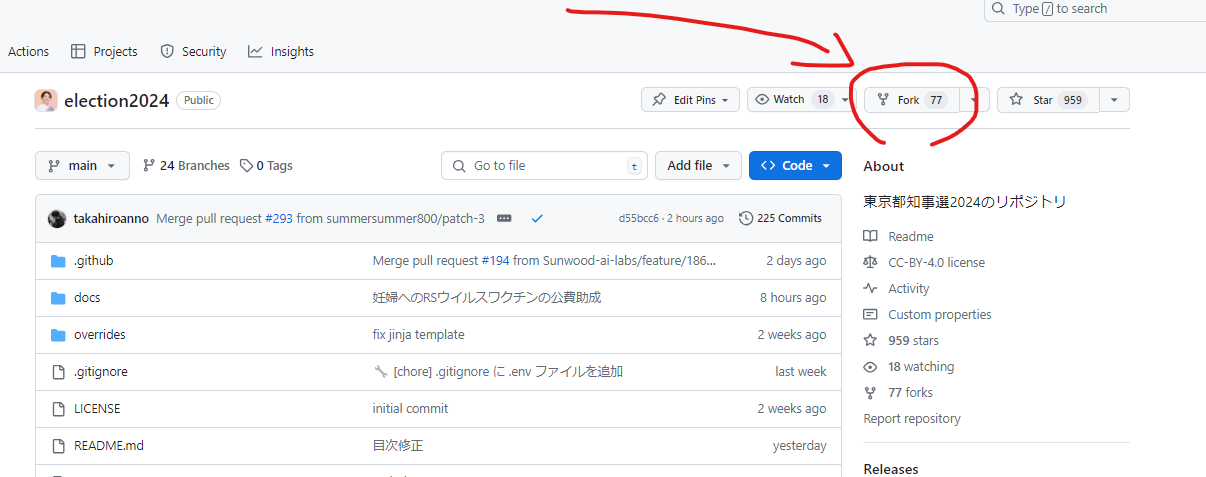Viewport: 1206px width, 477px height.
Task: Focus the 'Go to file' input
Action: [x=544, y=165]
